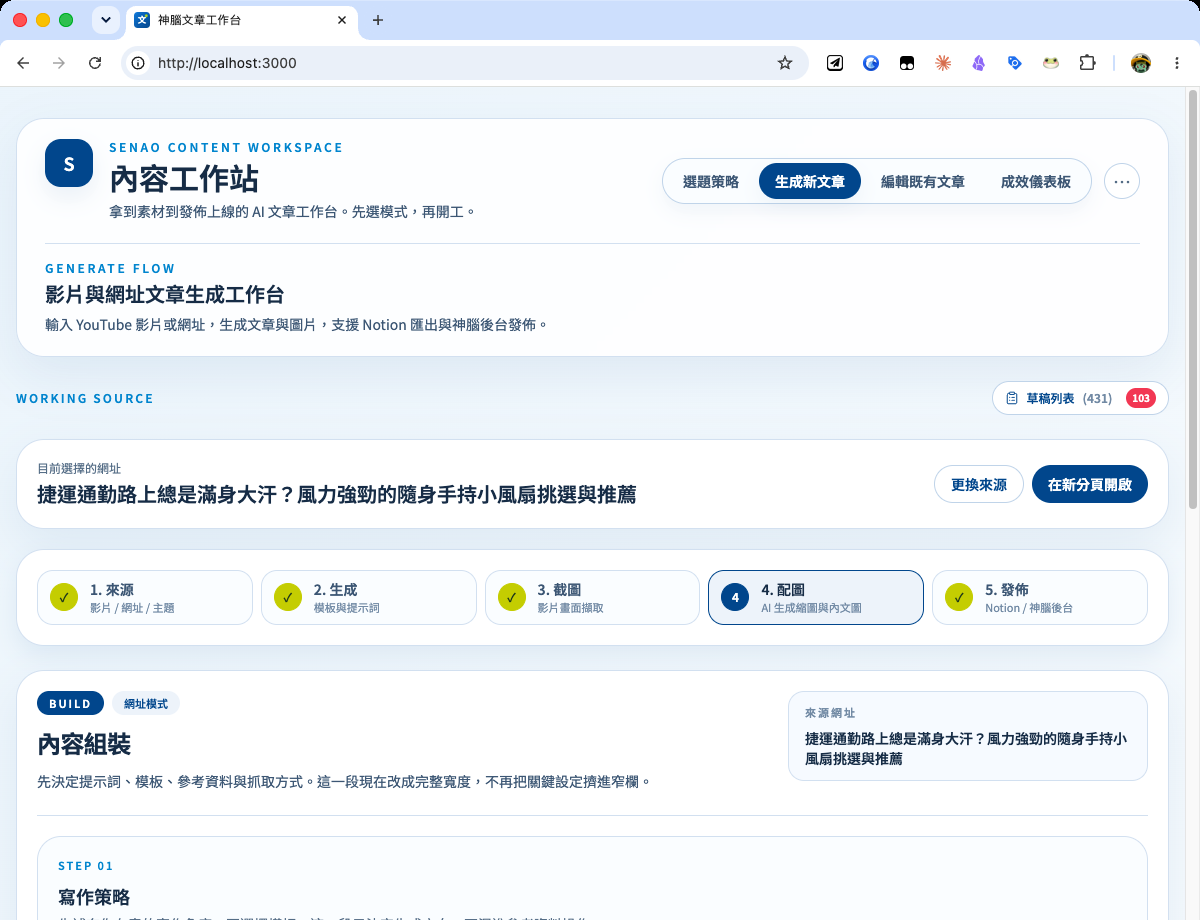Click the page vertical scrollbar
The image size is (1200, 920).
coord(1192,300)
